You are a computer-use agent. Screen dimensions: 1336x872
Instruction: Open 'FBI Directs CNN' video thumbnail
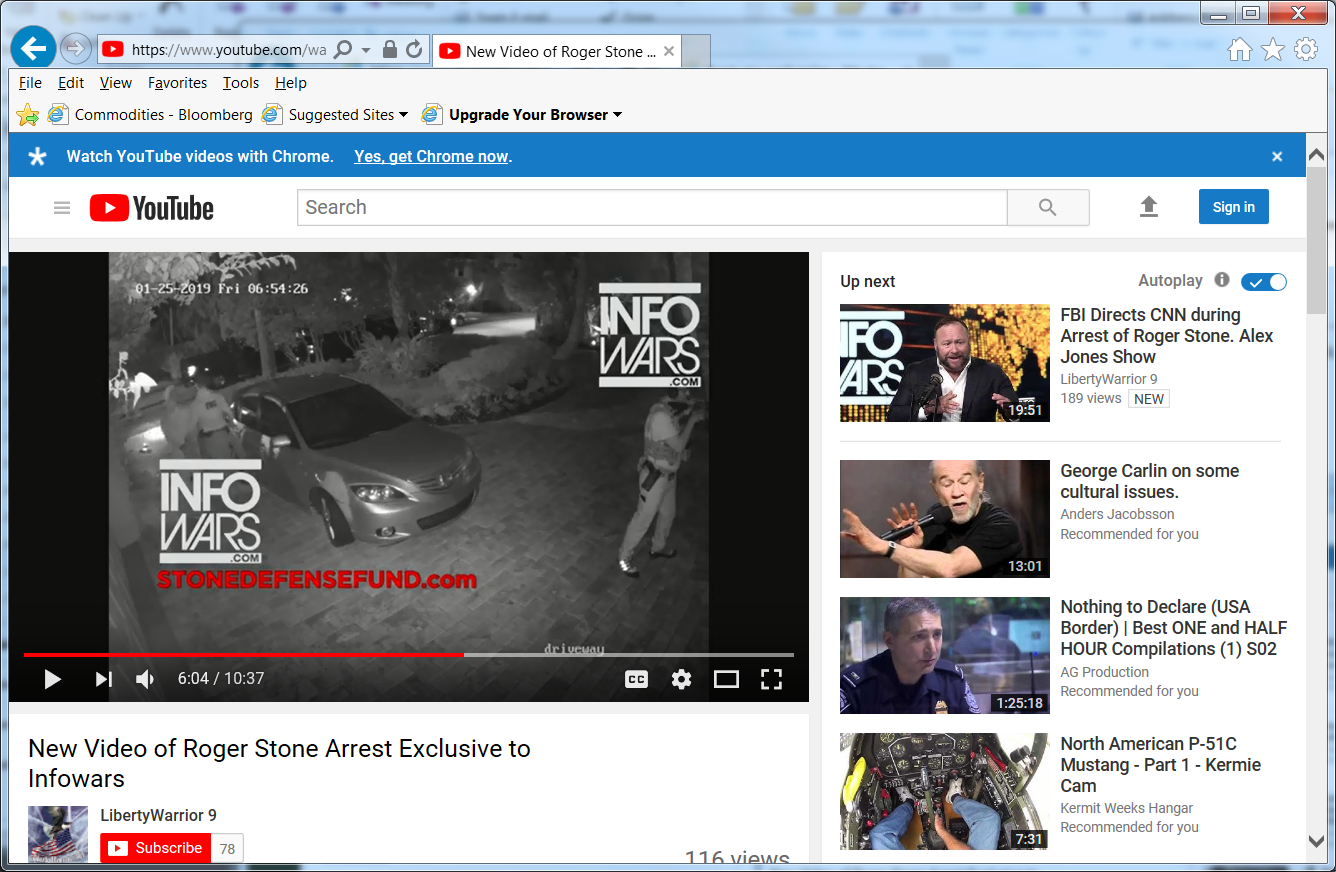[x=945, y=363]
